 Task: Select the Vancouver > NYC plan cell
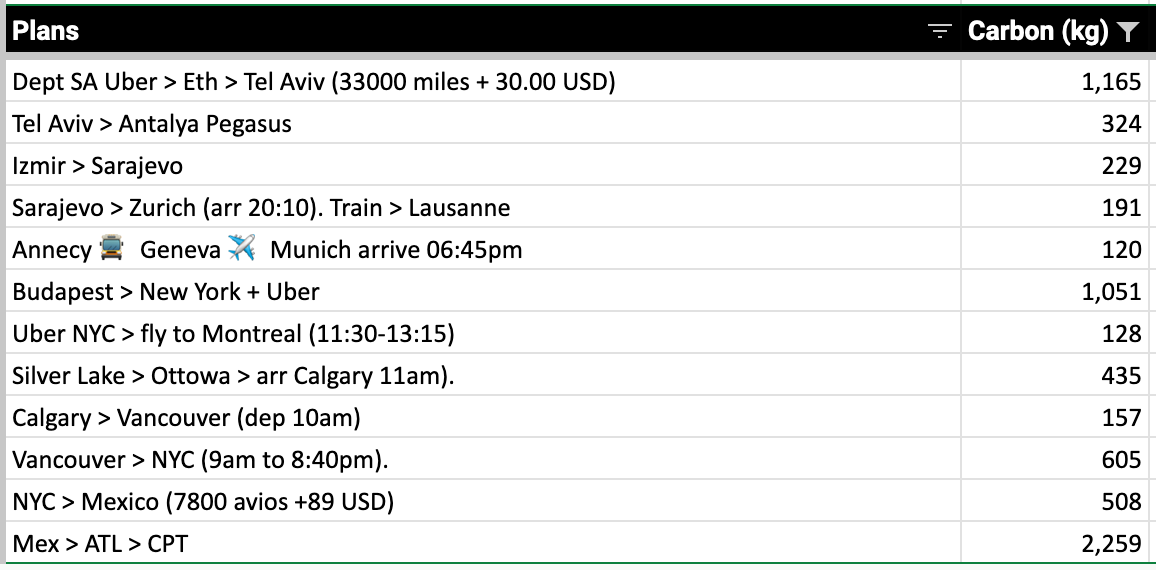[200, 460]
